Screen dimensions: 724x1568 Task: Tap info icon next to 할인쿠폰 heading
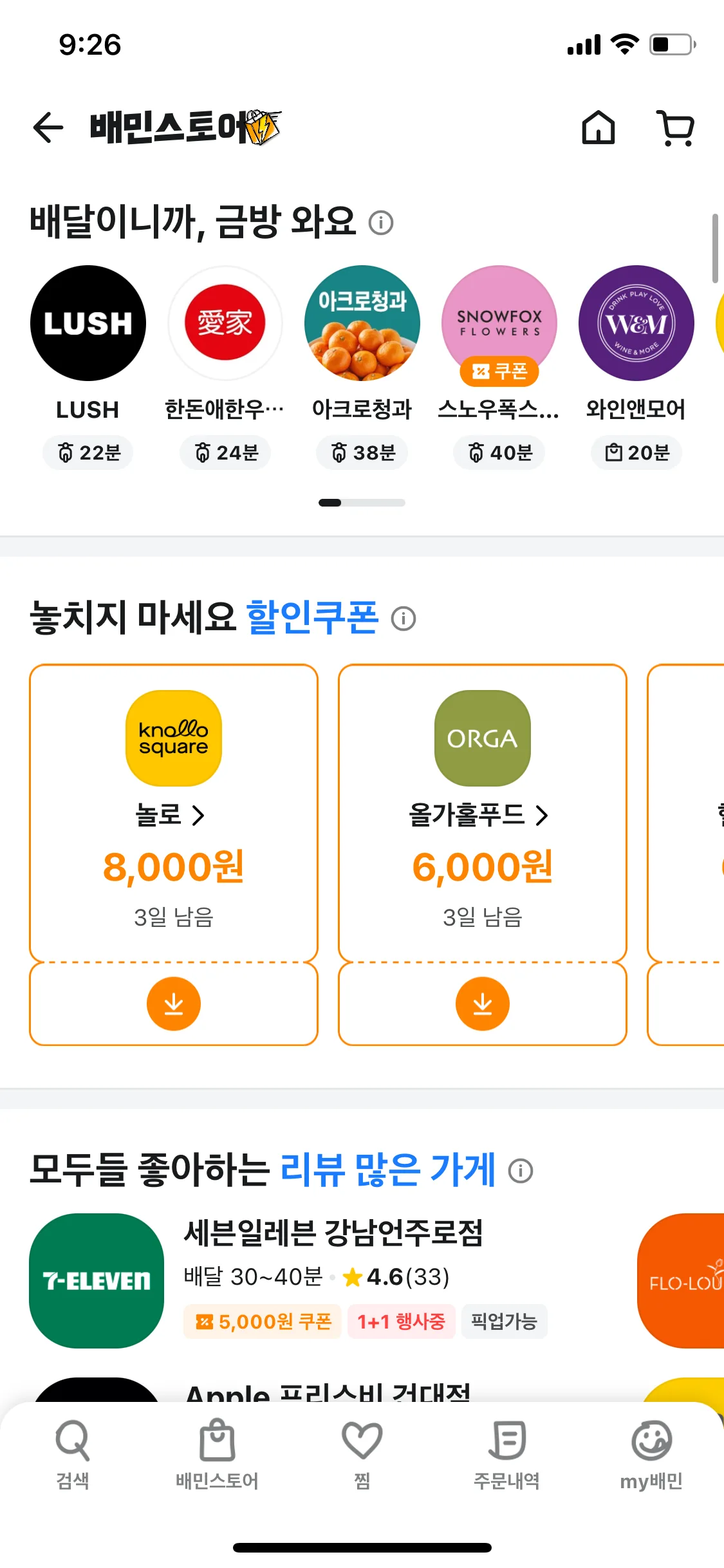404,619
